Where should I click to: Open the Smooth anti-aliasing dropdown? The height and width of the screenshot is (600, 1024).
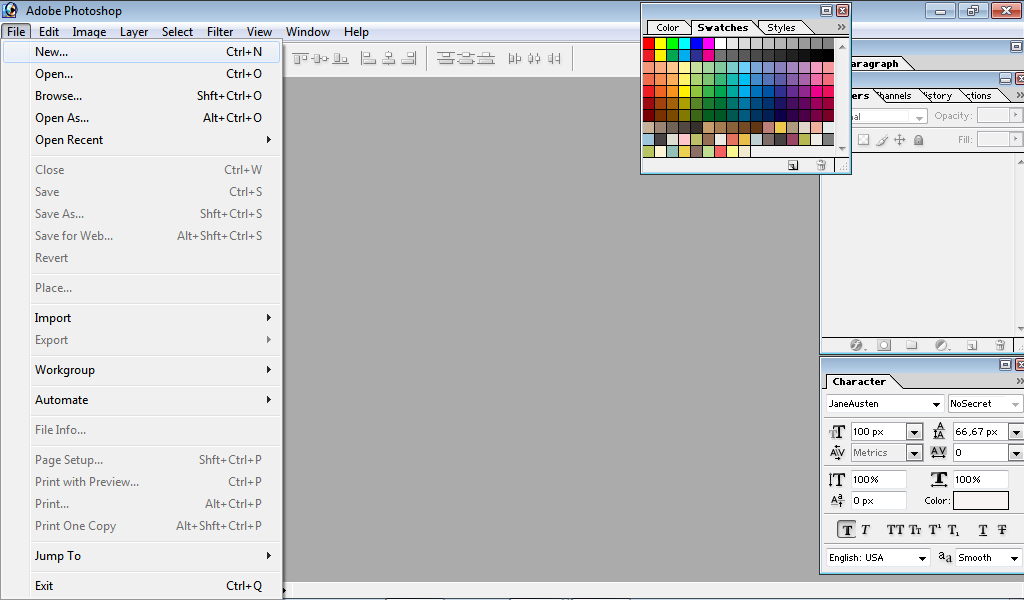pyautogui.click(x=1014, y=558)
